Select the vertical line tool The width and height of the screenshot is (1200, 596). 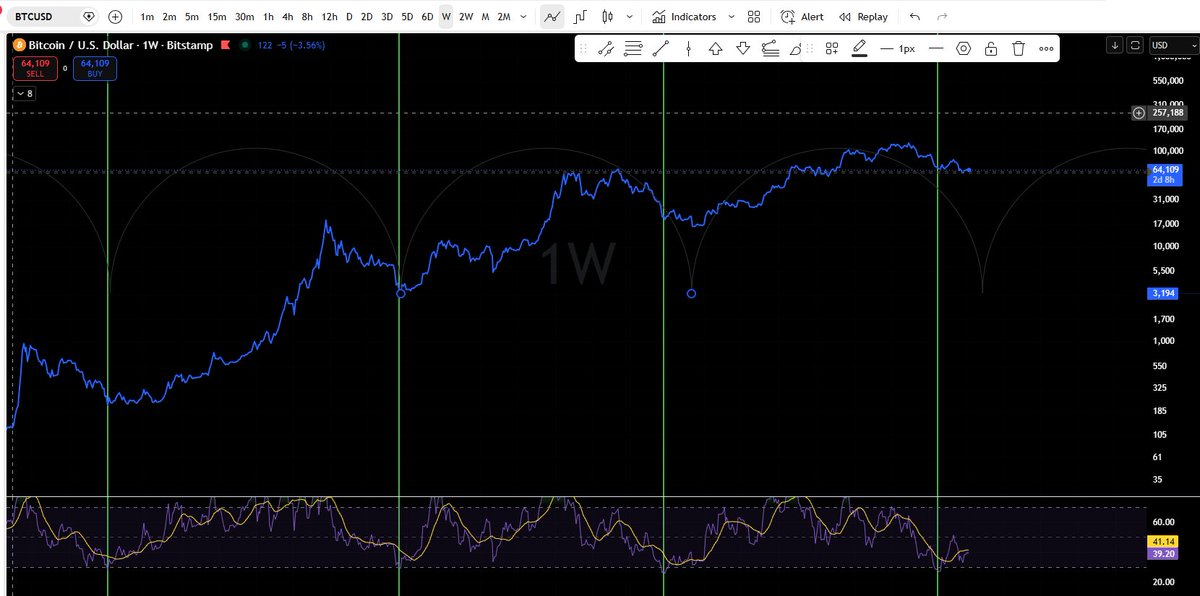pos(688,48)
